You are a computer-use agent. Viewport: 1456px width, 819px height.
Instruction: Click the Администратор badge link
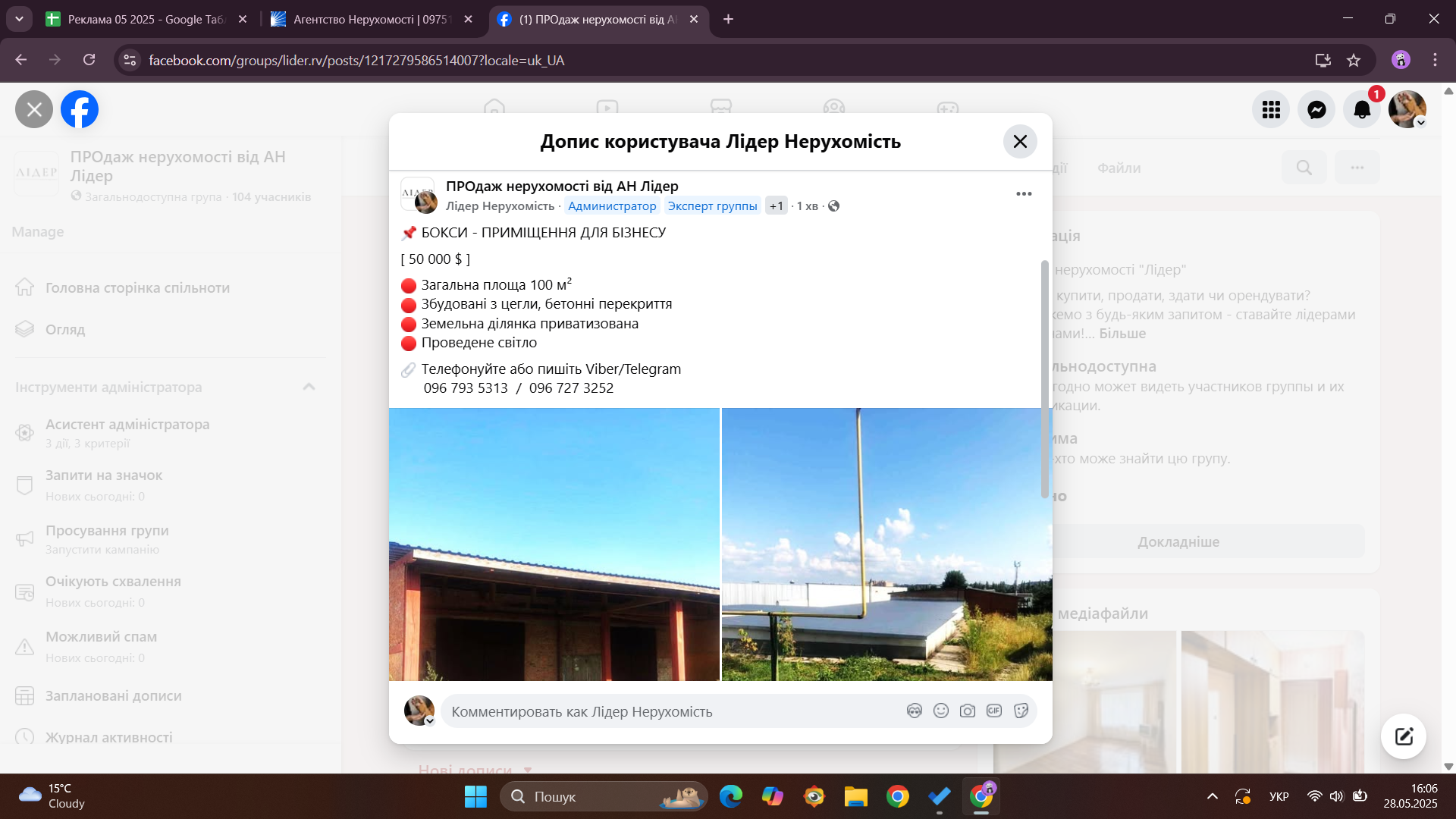612,206
